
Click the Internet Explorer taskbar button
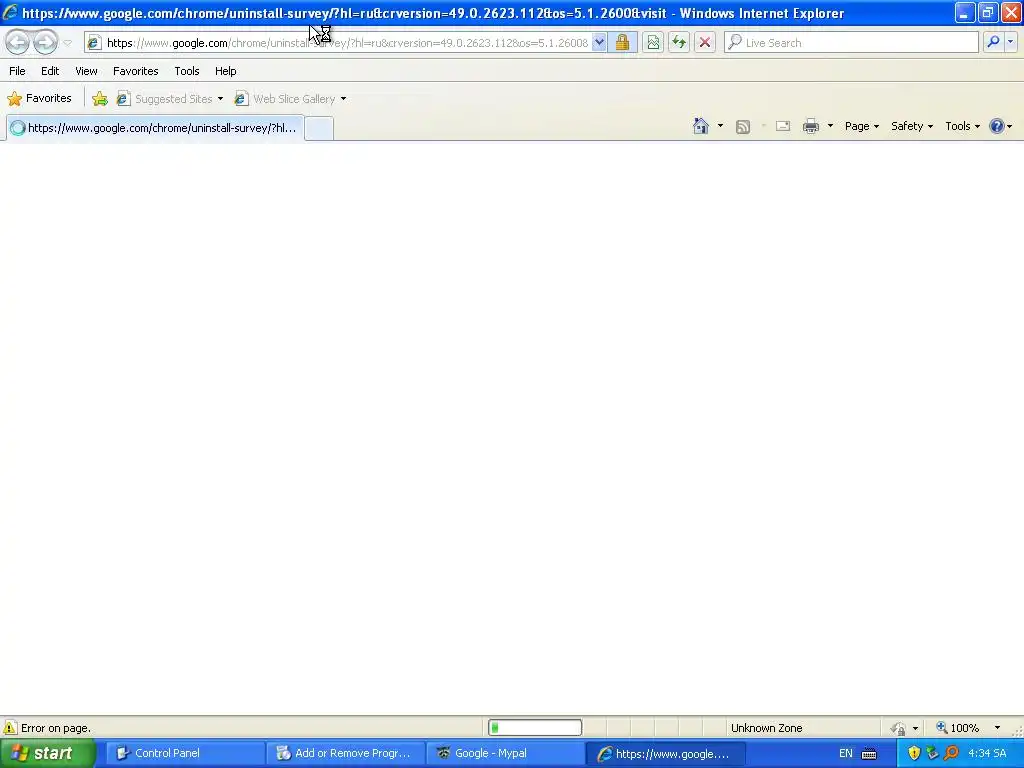point(665,754)
